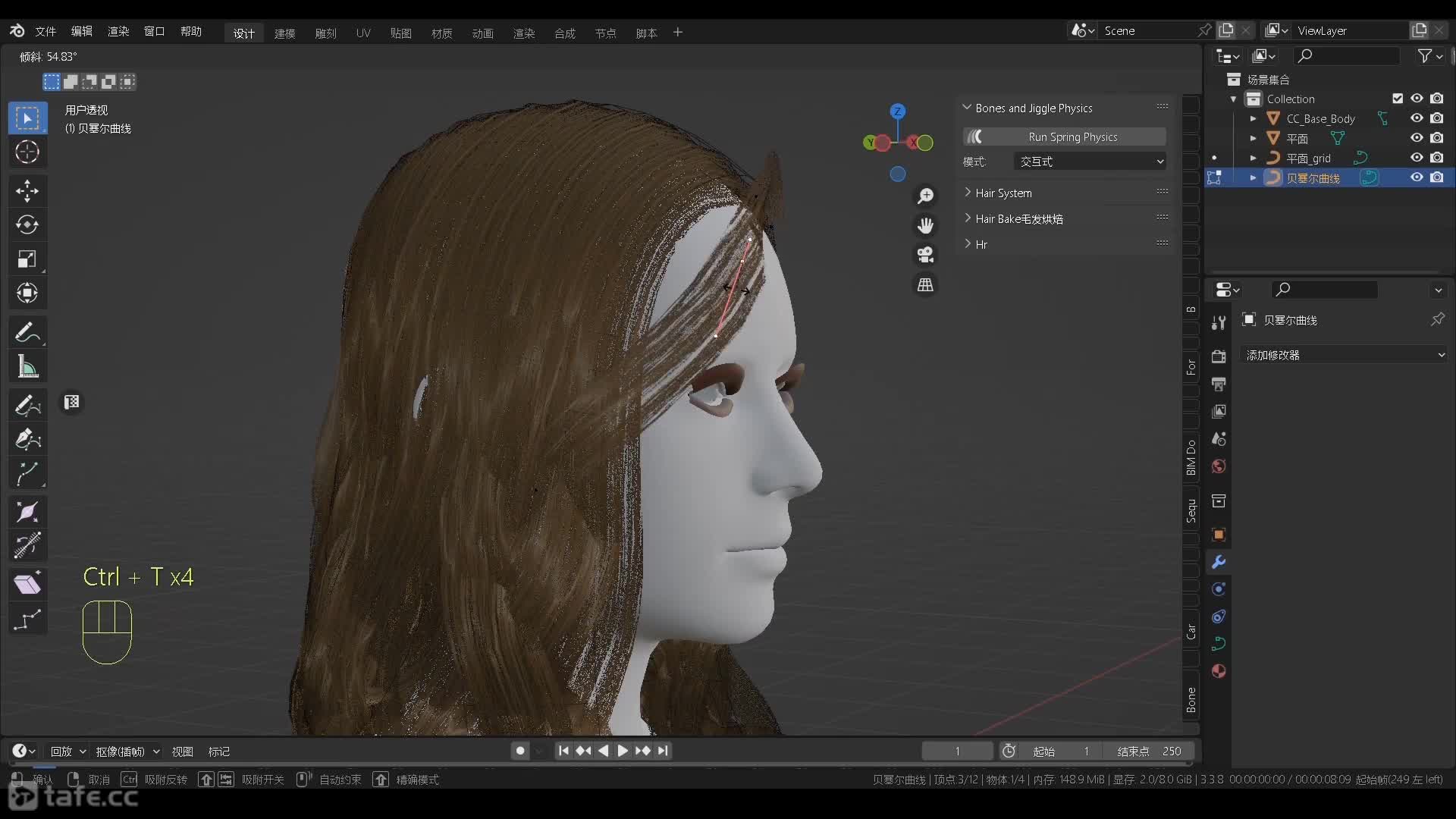This screenshot has width=1456, height=819.
Task: Choose the Rotate tool
Action: click(27, 224)
